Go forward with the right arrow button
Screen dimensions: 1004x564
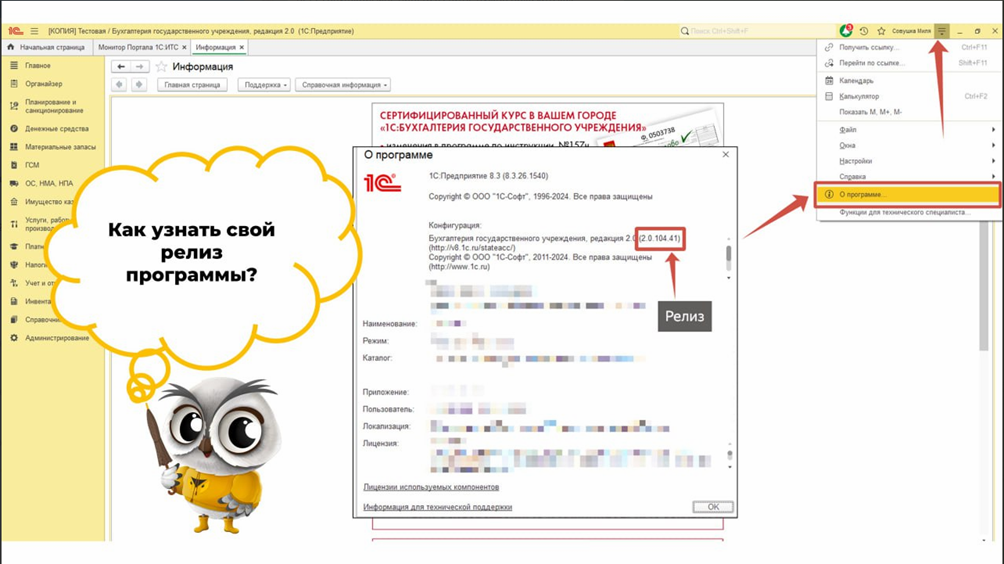coord(140,67)
